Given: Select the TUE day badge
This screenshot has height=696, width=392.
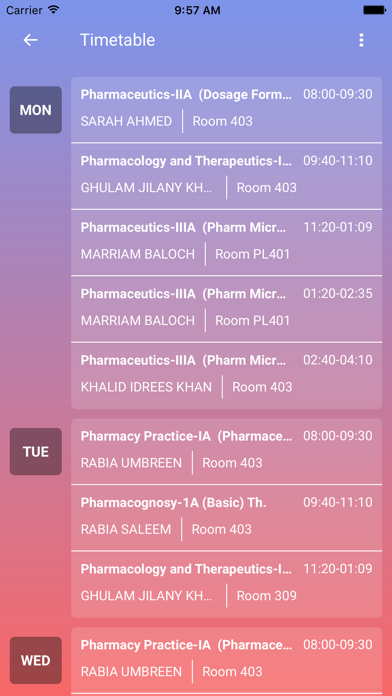Looking at the screenshot, I should tap(36, 451).
